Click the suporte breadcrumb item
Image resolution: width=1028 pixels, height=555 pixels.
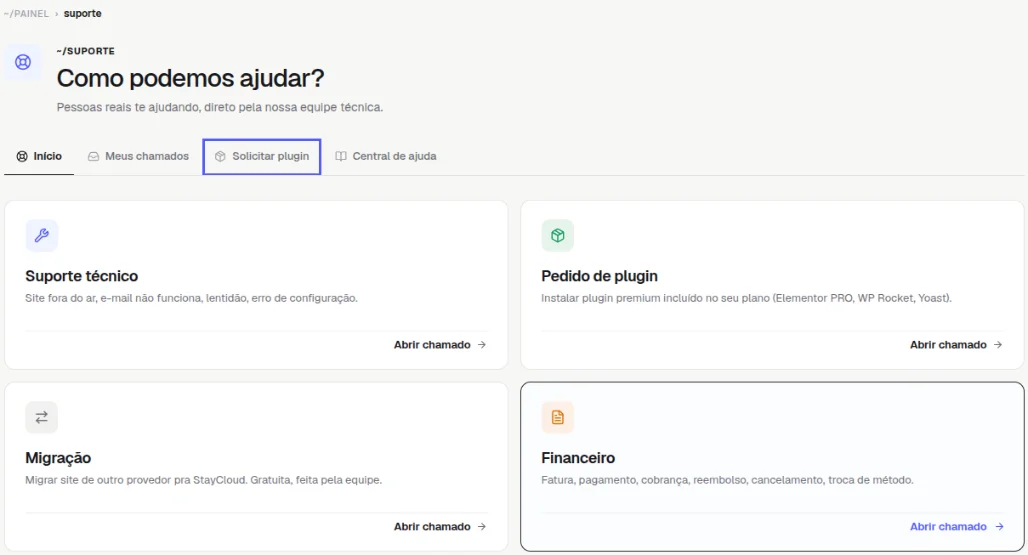[83, 13]
